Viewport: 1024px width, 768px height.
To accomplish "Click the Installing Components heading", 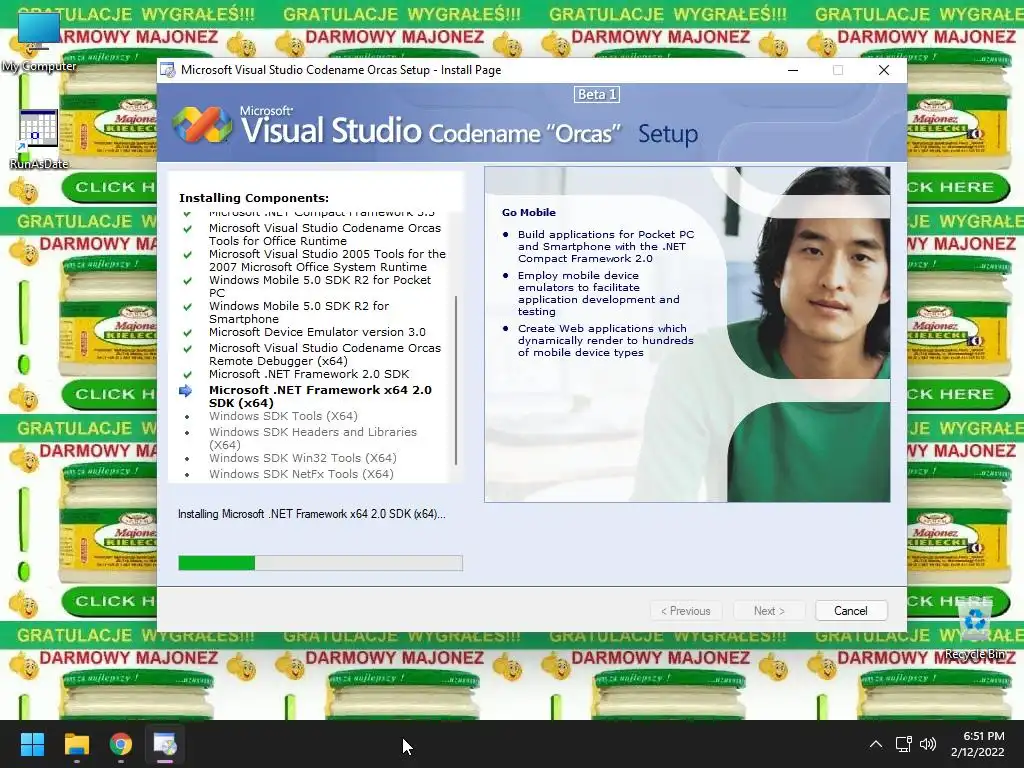I will [254, 198].
